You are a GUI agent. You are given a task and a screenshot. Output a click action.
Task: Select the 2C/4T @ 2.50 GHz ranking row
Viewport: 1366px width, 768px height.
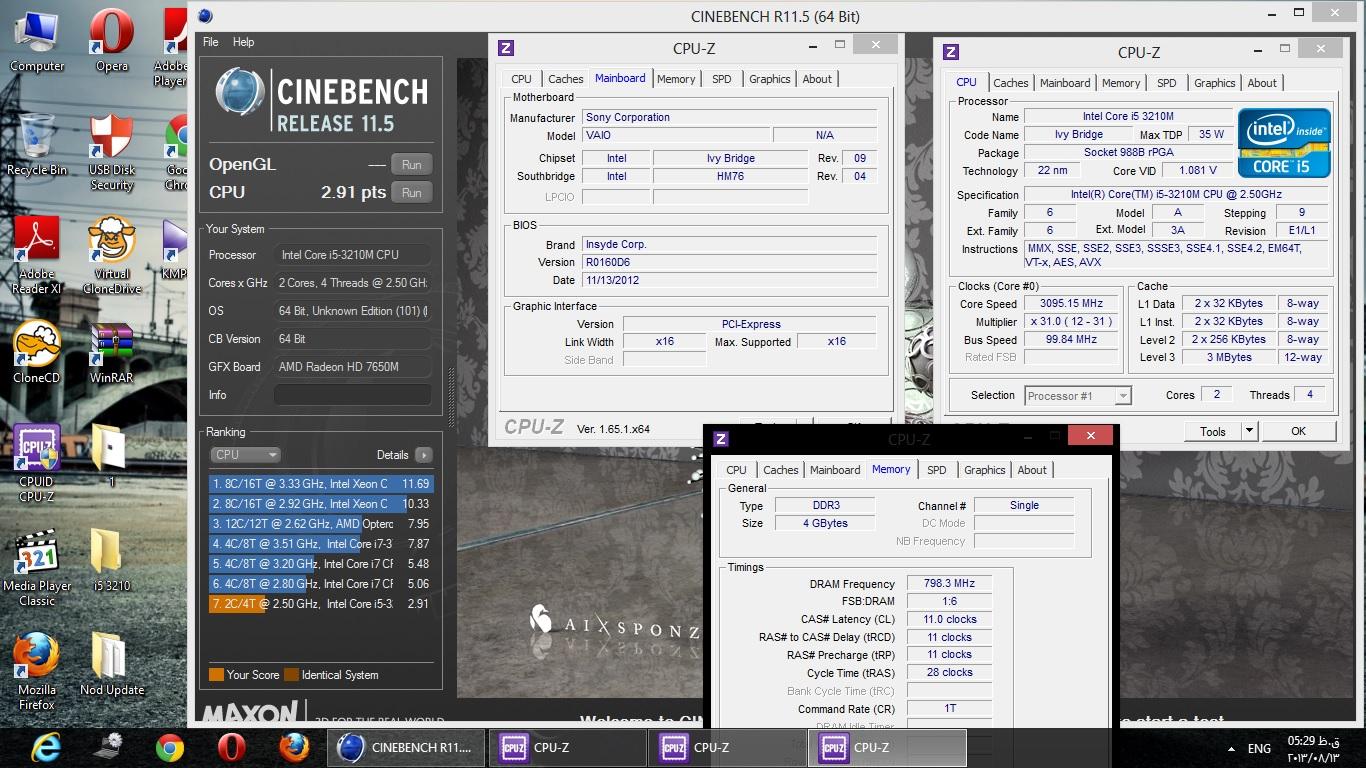click(320, 604)
